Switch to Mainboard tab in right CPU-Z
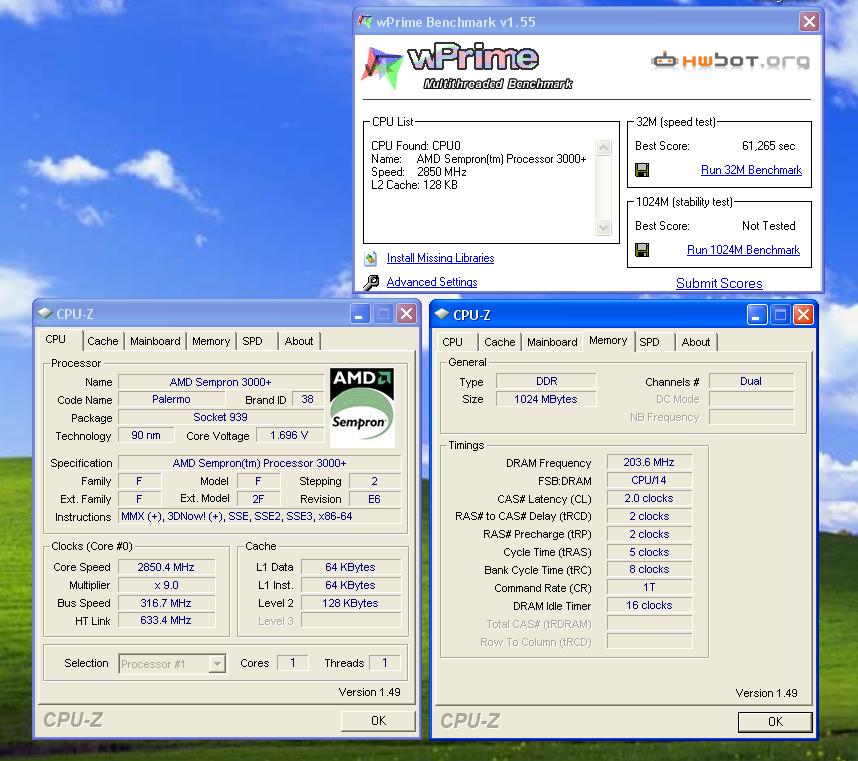This screenshot has height=761, width=858. 552,342
